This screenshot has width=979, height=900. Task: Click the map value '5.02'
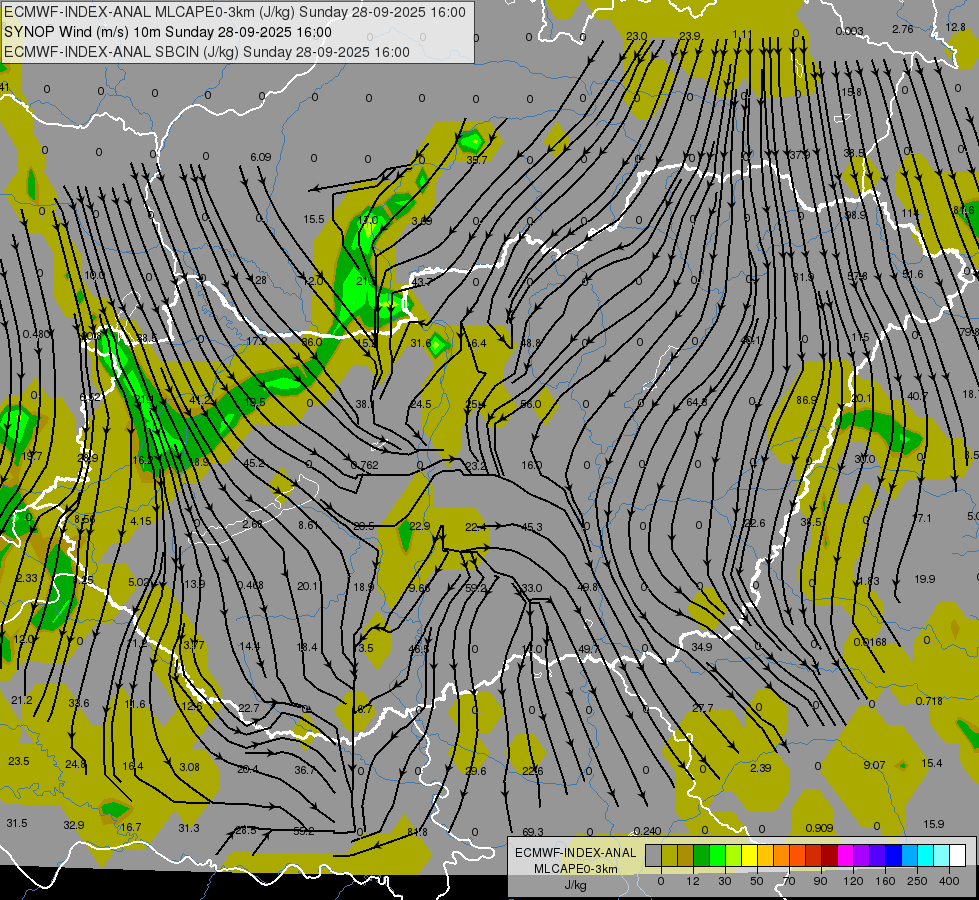click(x=139, y=582)
